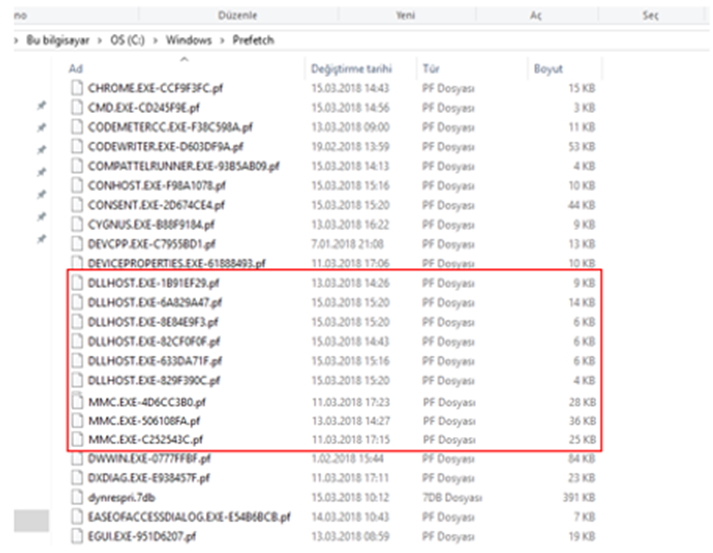Click file icon of MMC.EXE-4D6CC3B0.pf
This screenshot has height=553, width=713.
[78, 402]
